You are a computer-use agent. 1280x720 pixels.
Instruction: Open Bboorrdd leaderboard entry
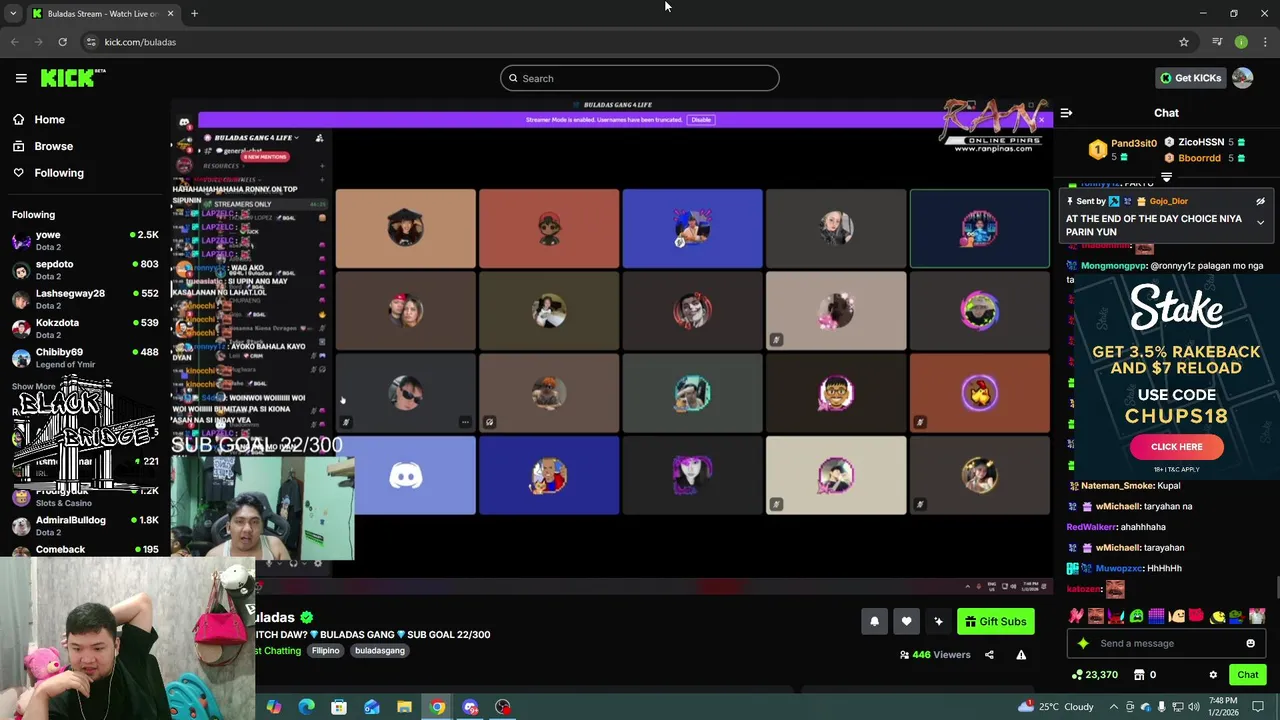pos(1205,158)
